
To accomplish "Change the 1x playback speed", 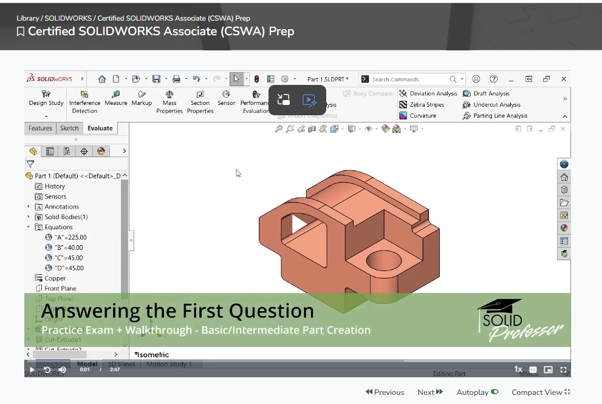I will (518, 369).
